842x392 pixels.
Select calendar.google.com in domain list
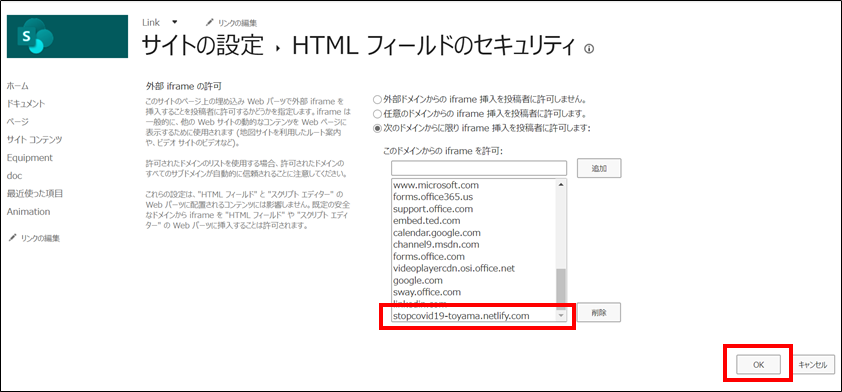click(x=437, y=233)
